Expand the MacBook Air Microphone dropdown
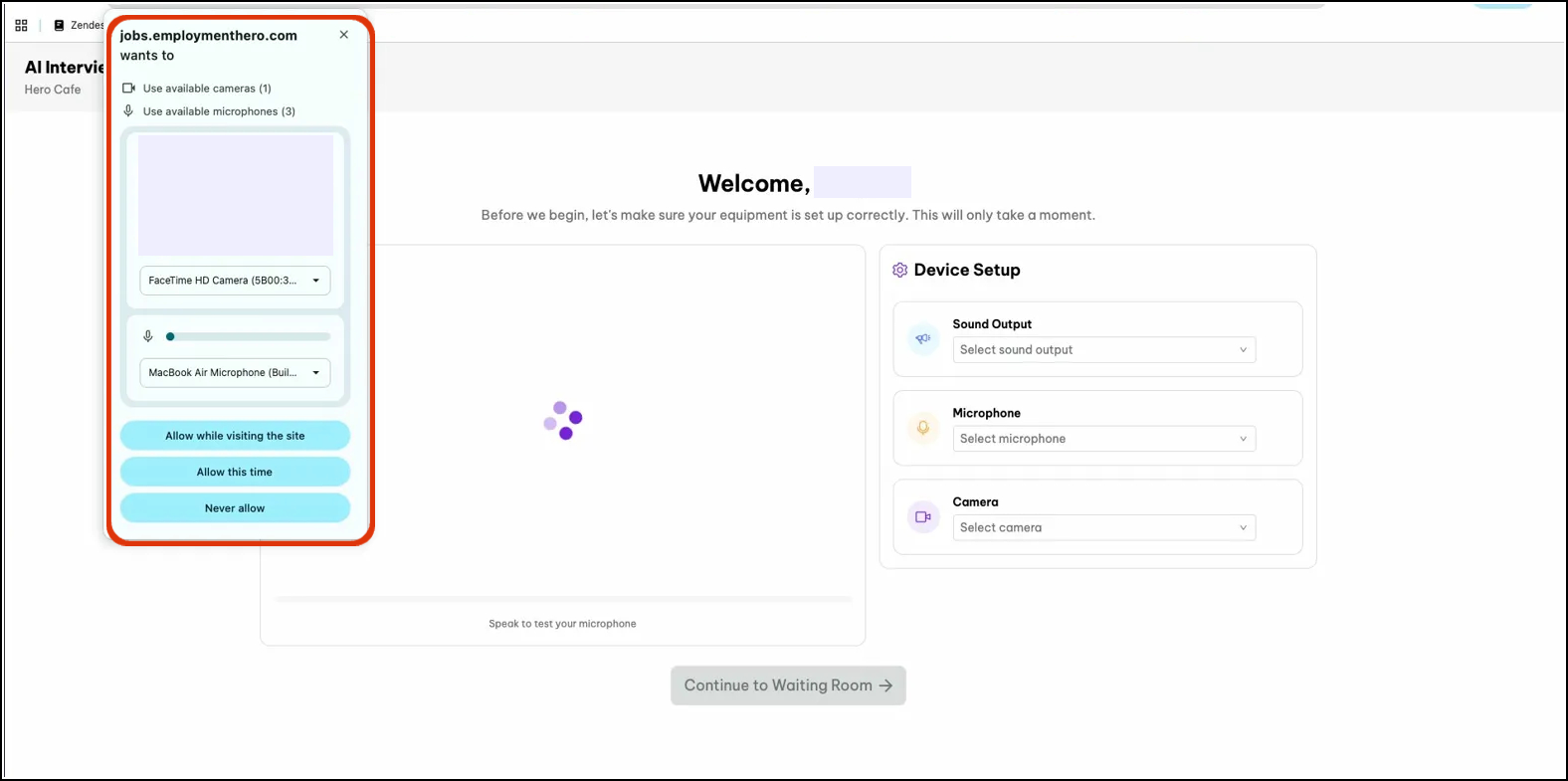The width and height of the screenshot is (1568, 781). (x=235, y=373)
